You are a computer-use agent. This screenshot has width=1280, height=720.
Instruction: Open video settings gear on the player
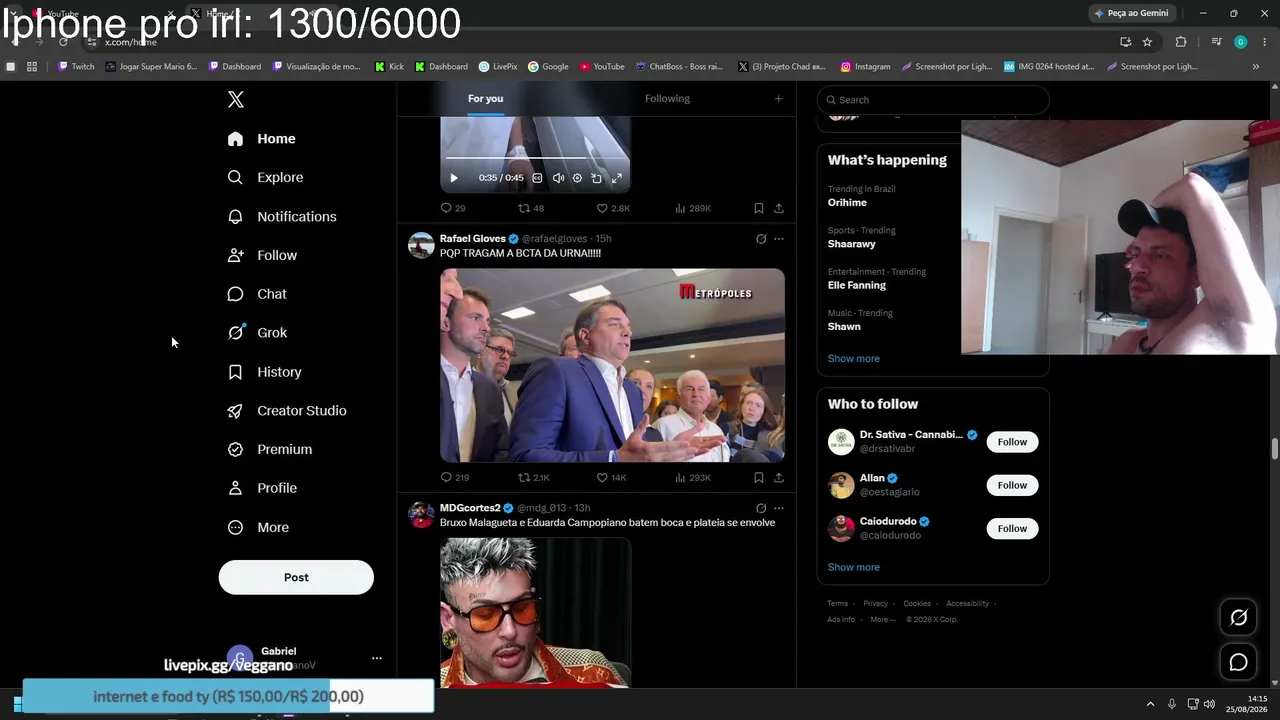[577, 178]
